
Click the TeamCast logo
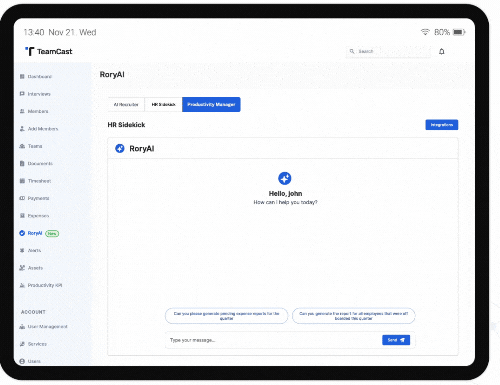coord(49,51)
